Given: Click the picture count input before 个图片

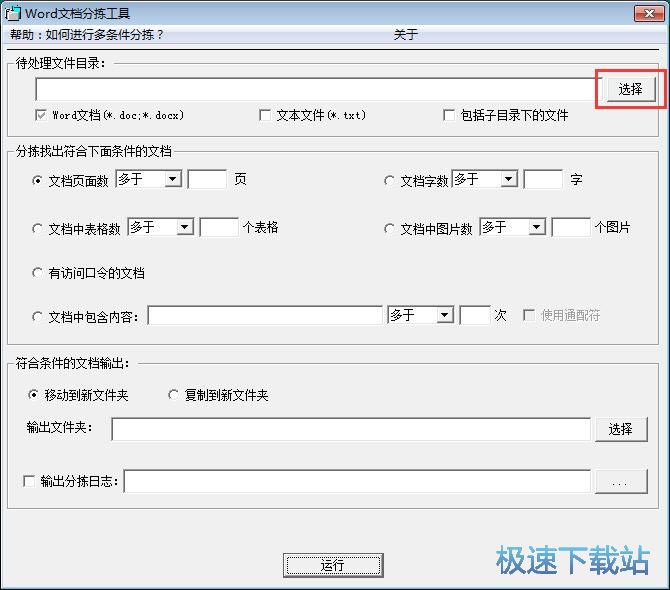Looking at the screenshot, I should click(x=571, y=227).
